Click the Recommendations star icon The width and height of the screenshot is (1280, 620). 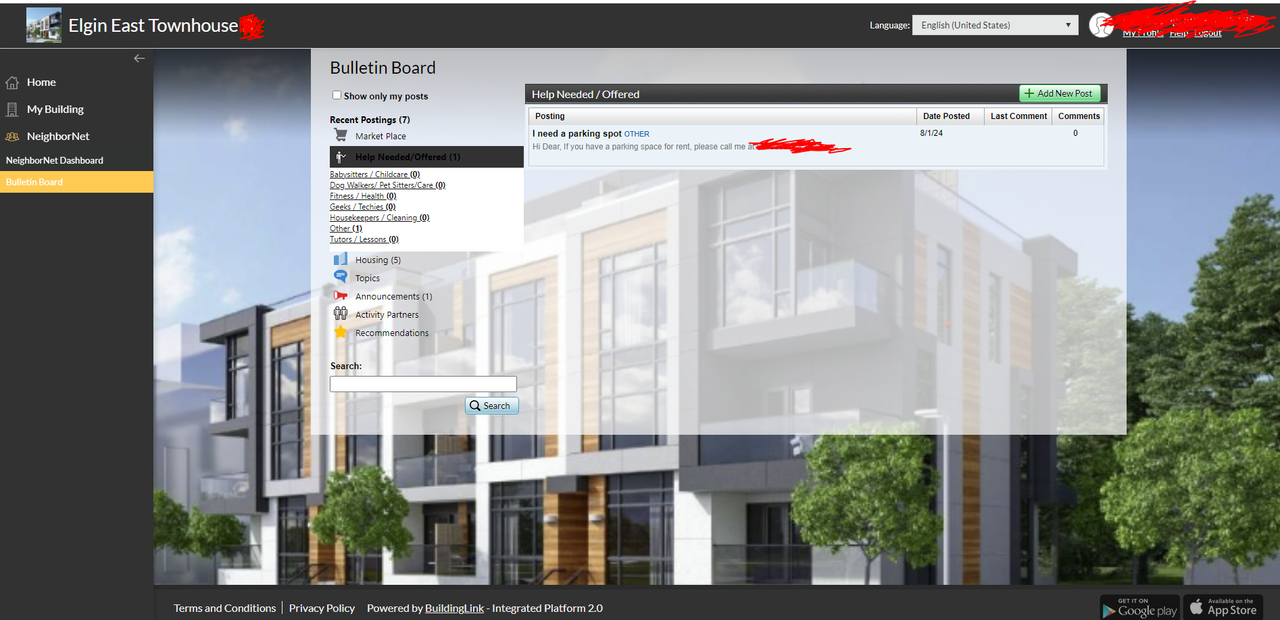coord(340,333)
